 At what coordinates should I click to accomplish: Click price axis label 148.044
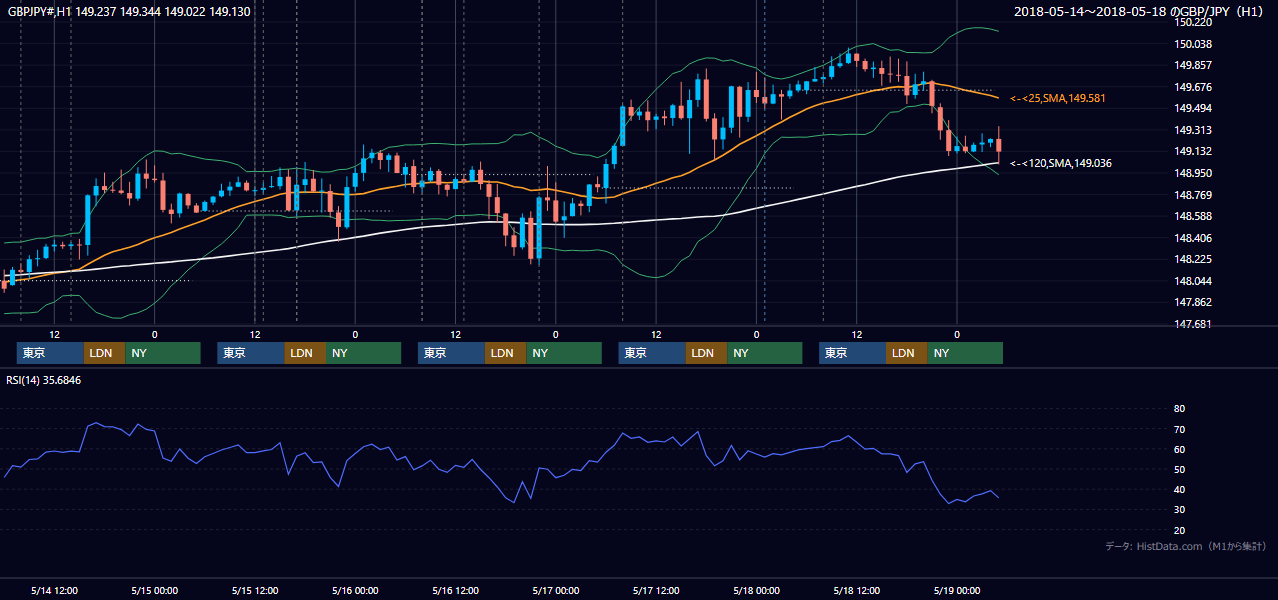(1195, 281)
